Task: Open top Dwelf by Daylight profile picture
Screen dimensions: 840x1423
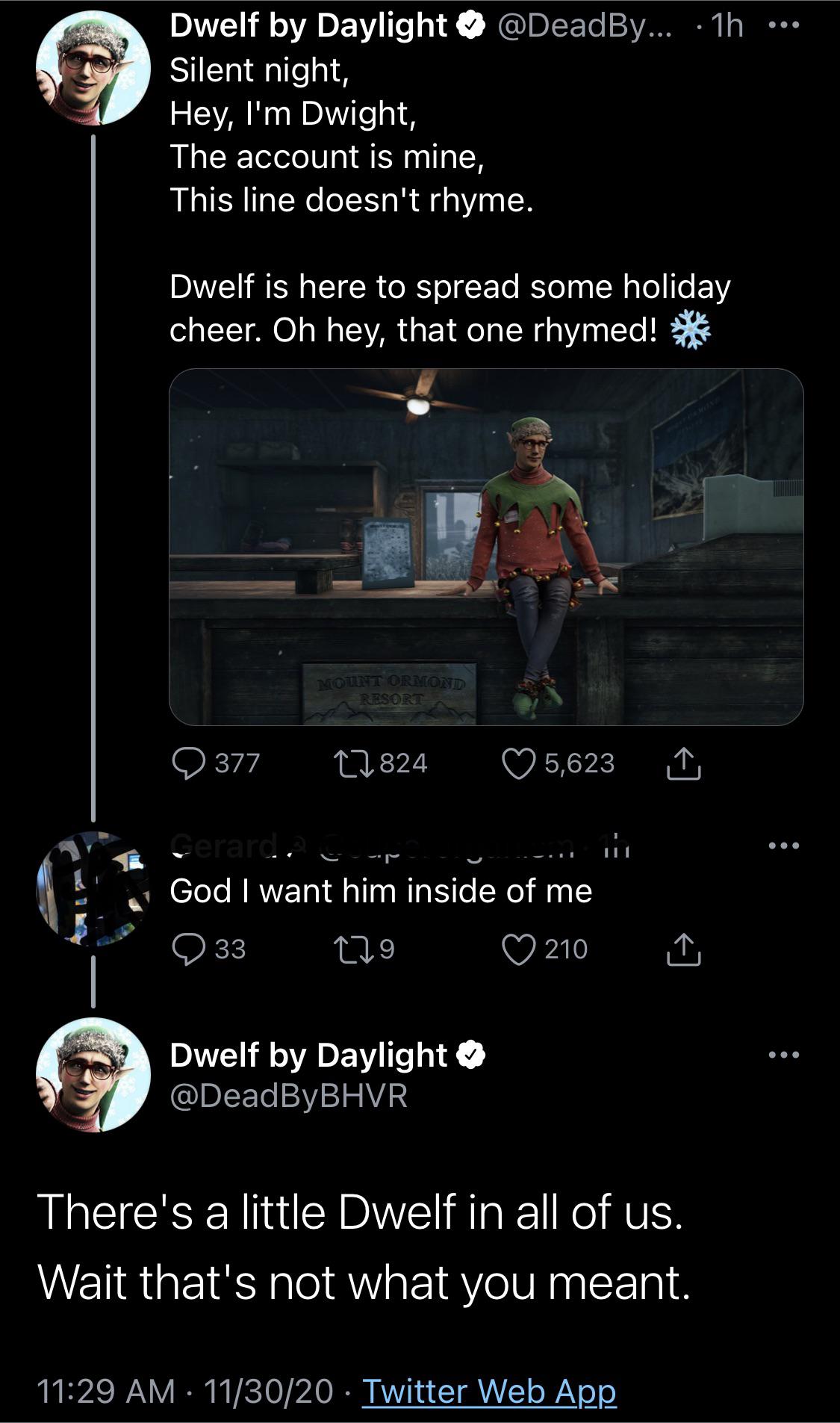Action: pyautogui.click(x=93, y=67)
